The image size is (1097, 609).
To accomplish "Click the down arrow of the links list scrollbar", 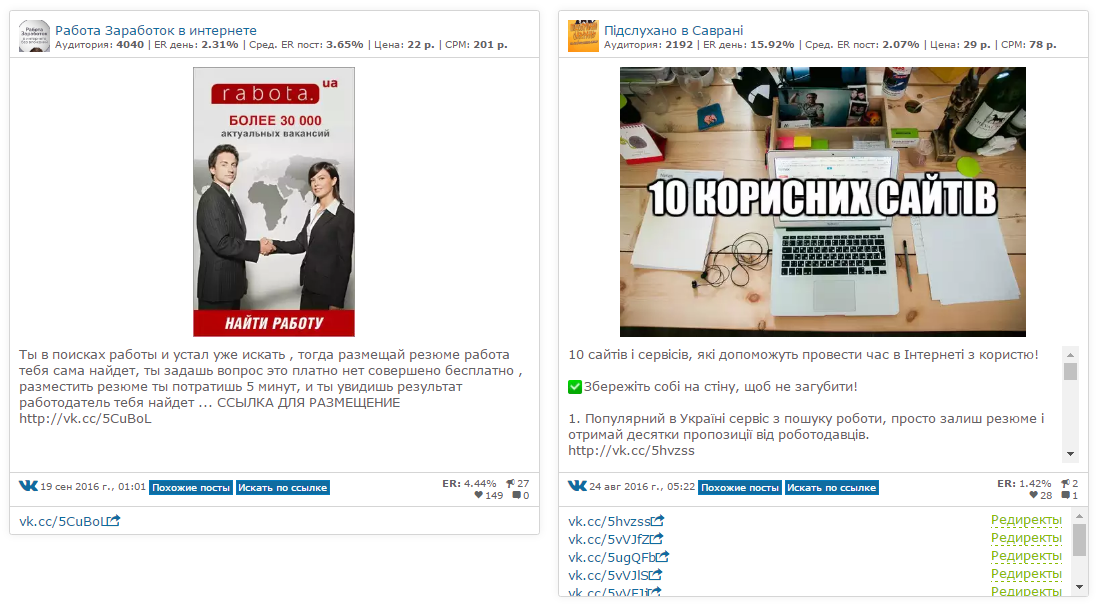I will [1080, 587].
